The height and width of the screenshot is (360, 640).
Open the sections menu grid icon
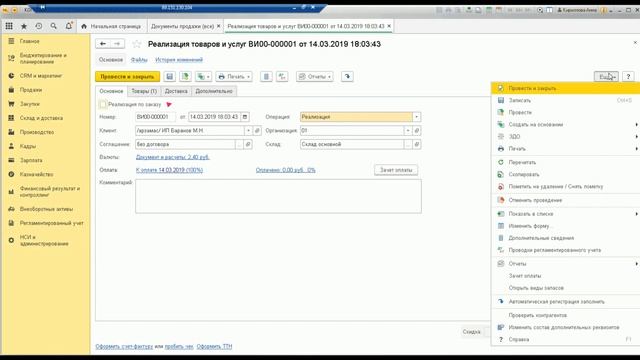click(9, 26)
